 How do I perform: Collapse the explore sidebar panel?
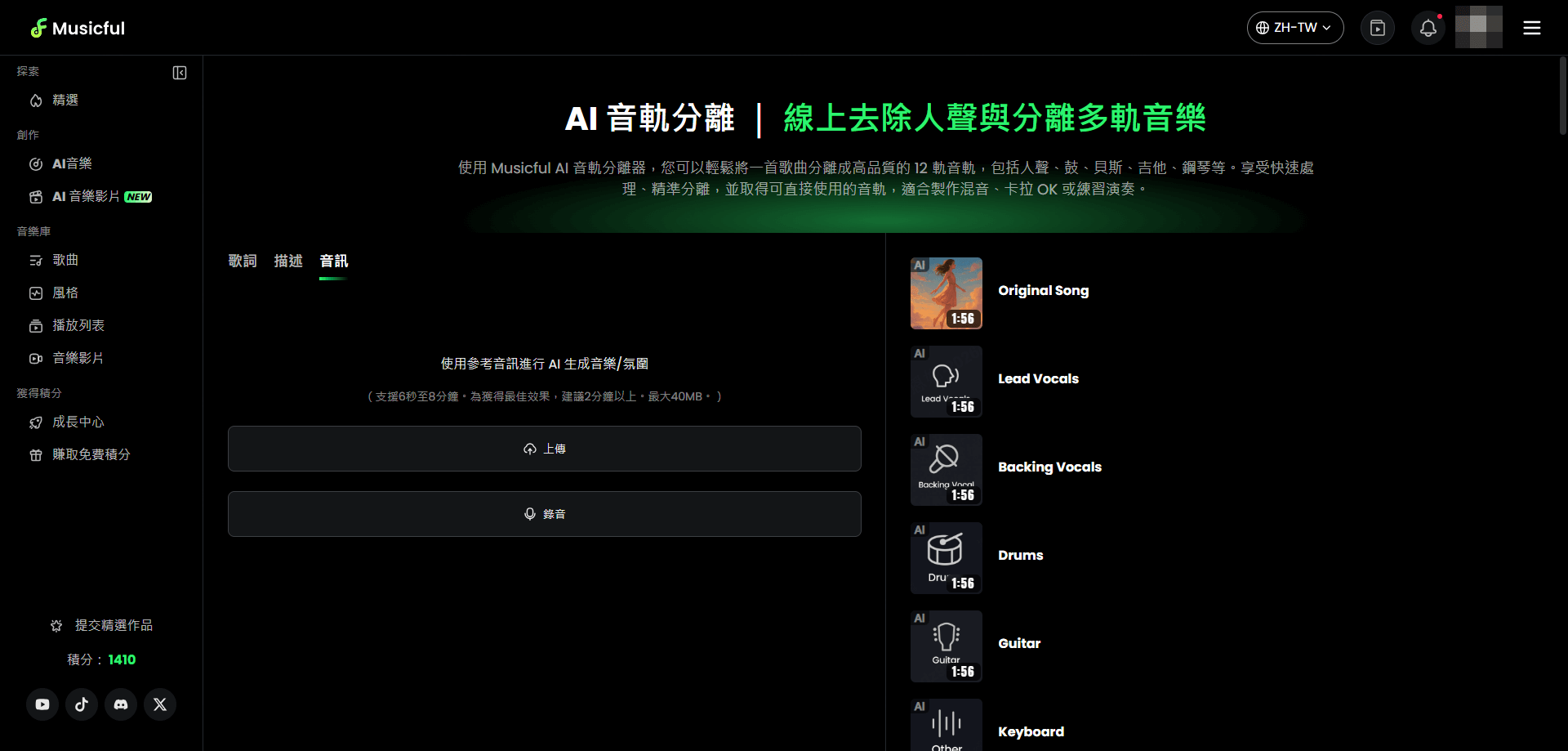[180, 73]
